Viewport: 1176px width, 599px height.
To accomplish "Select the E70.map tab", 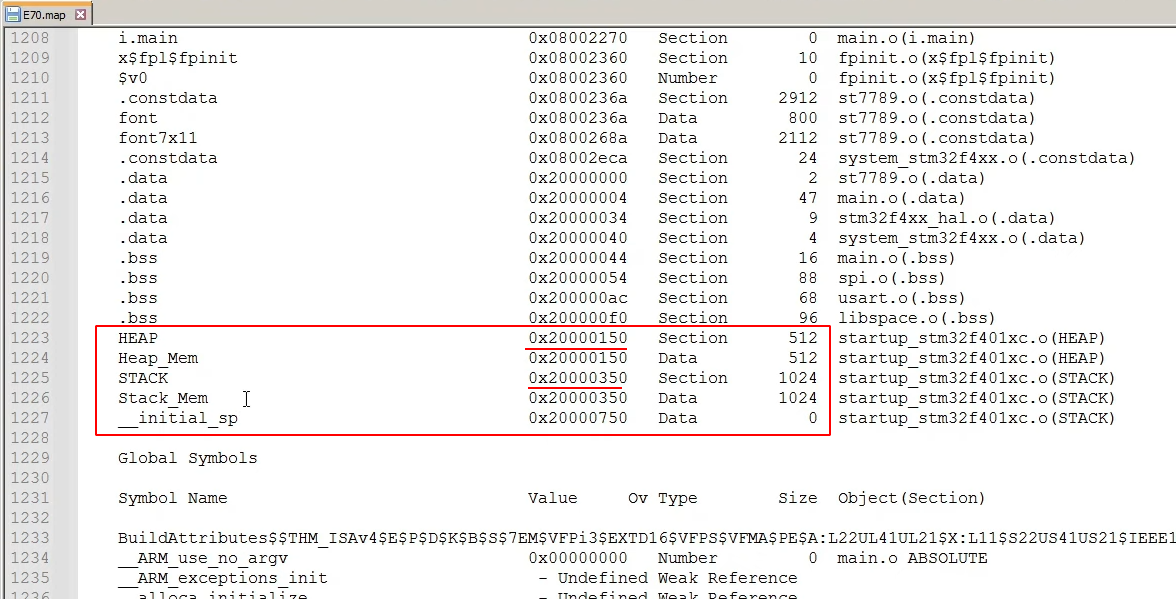I will click(45, 15).
